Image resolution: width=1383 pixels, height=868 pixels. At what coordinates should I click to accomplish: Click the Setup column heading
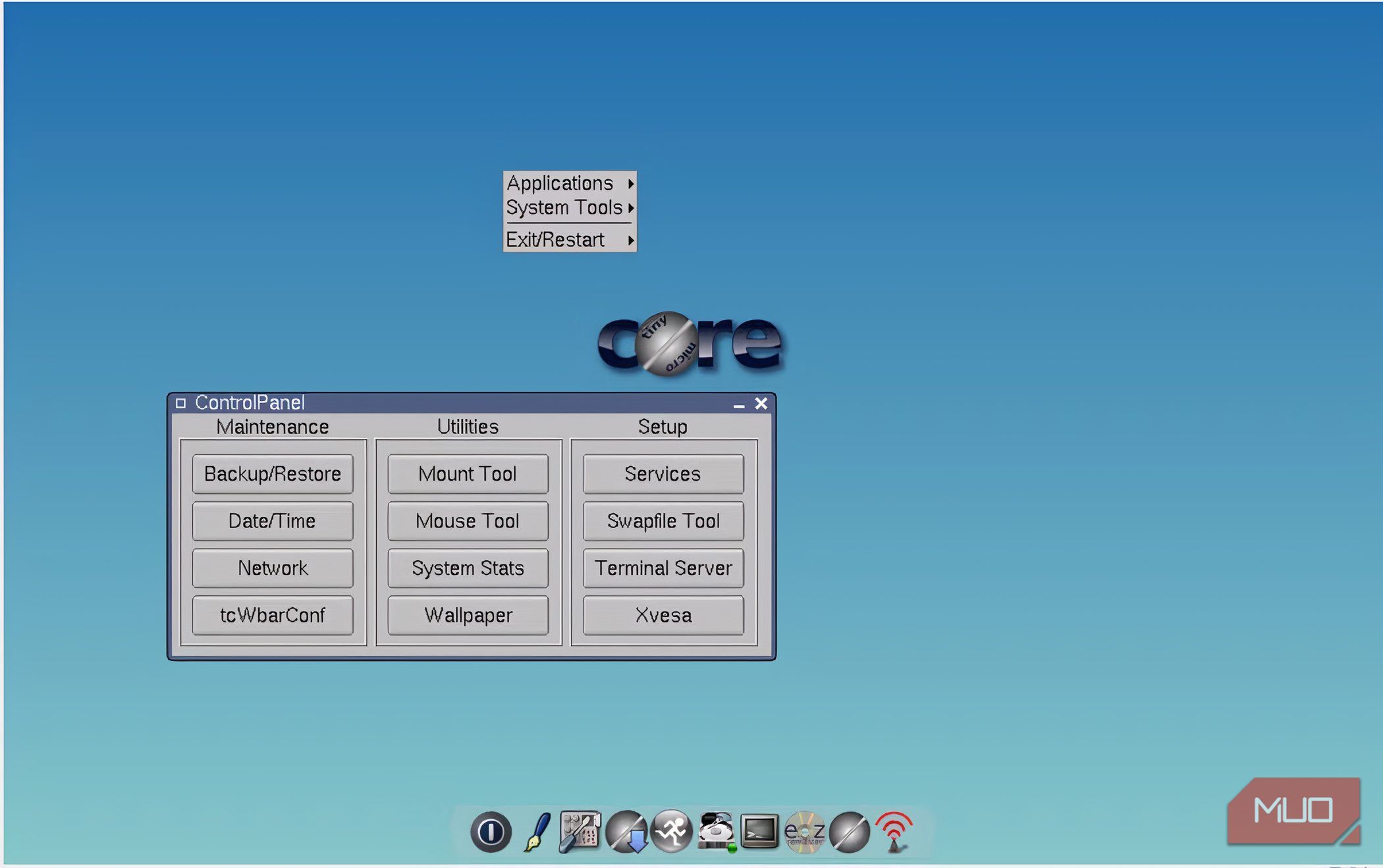[x=663, y=427]
